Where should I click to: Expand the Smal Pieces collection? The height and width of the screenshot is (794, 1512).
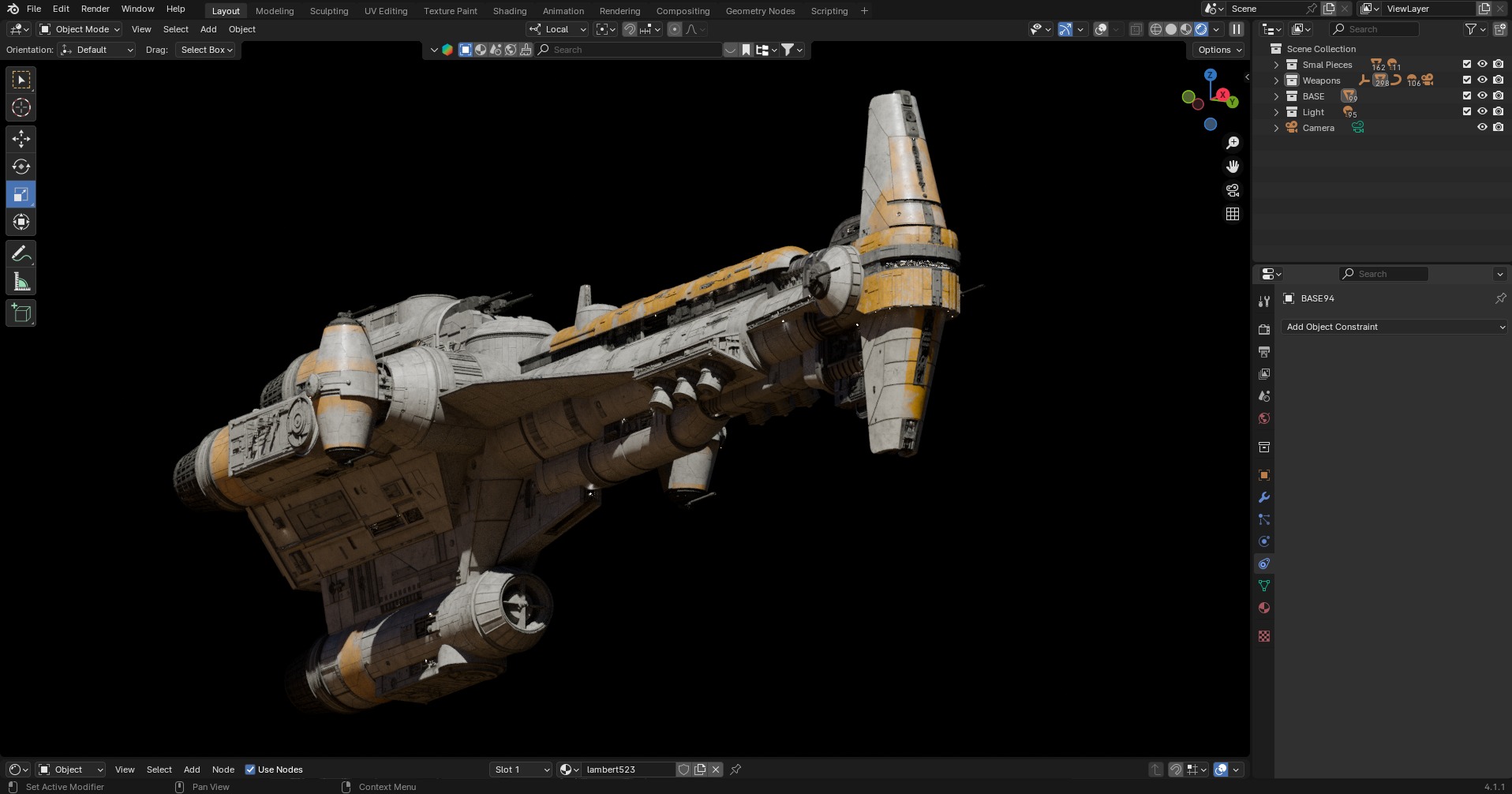coord(1276,65)
